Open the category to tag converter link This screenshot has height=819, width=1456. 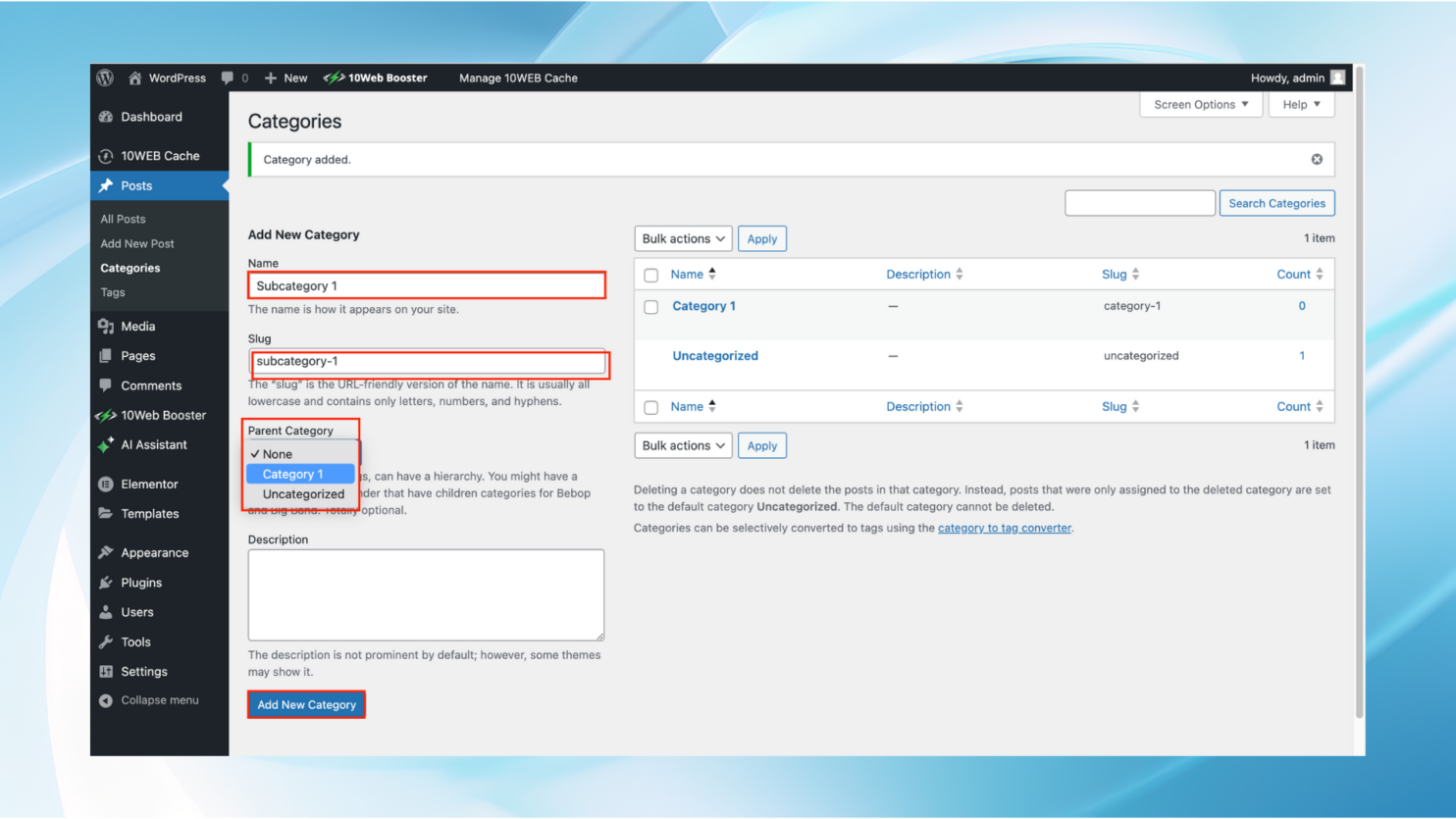point(1004,528)
